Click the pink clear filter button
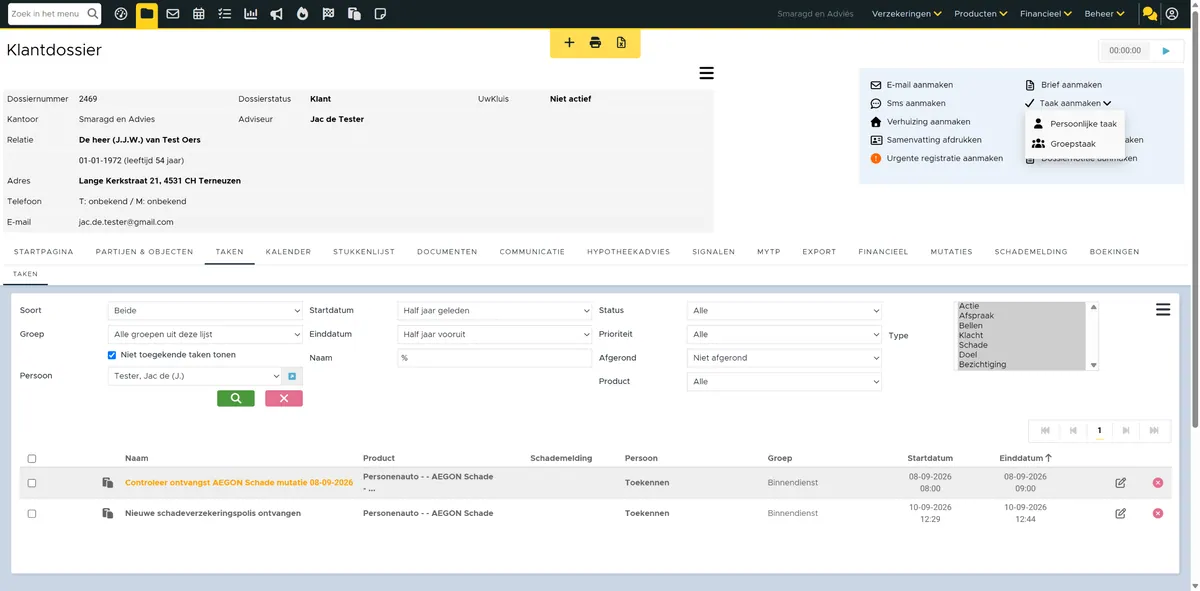This screenshot has width=1200, height=591. 284,398
